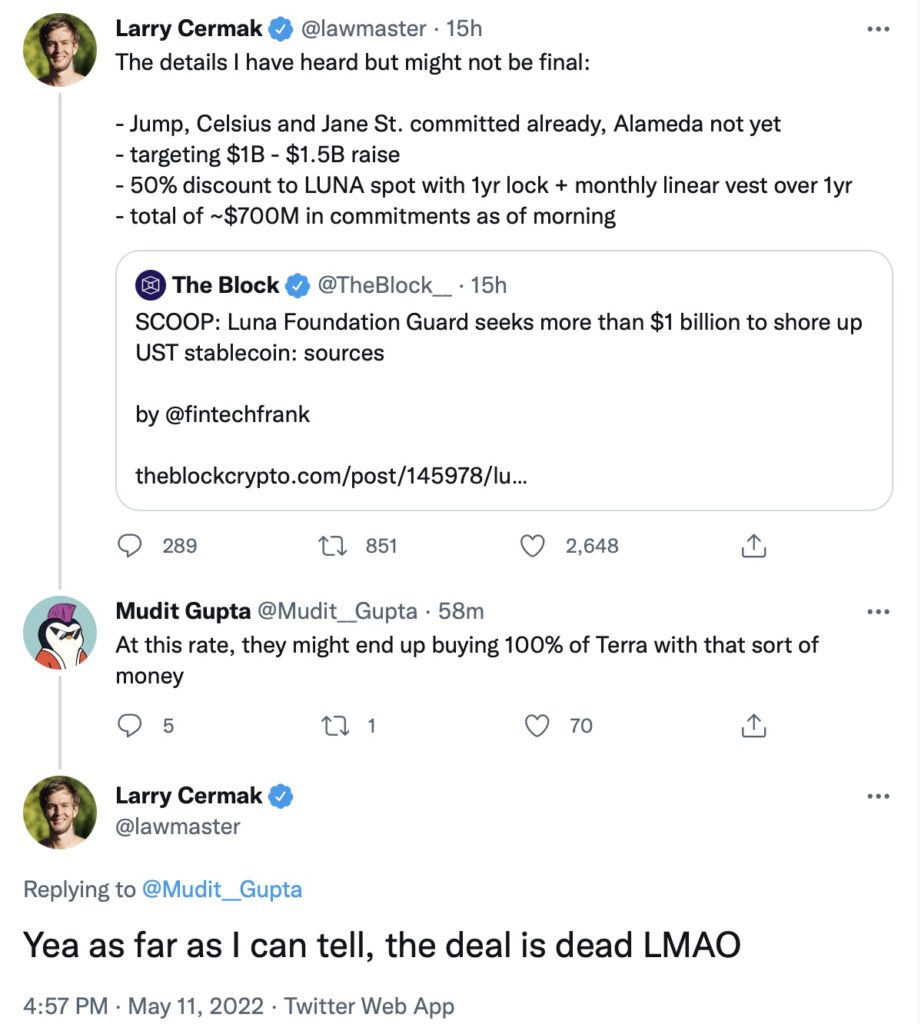The height and width of the screenshot is (1024, 921).
Task: Reply to Larry Cermak's first tweet
Action: pyautogui.click(x=131, y=545)
